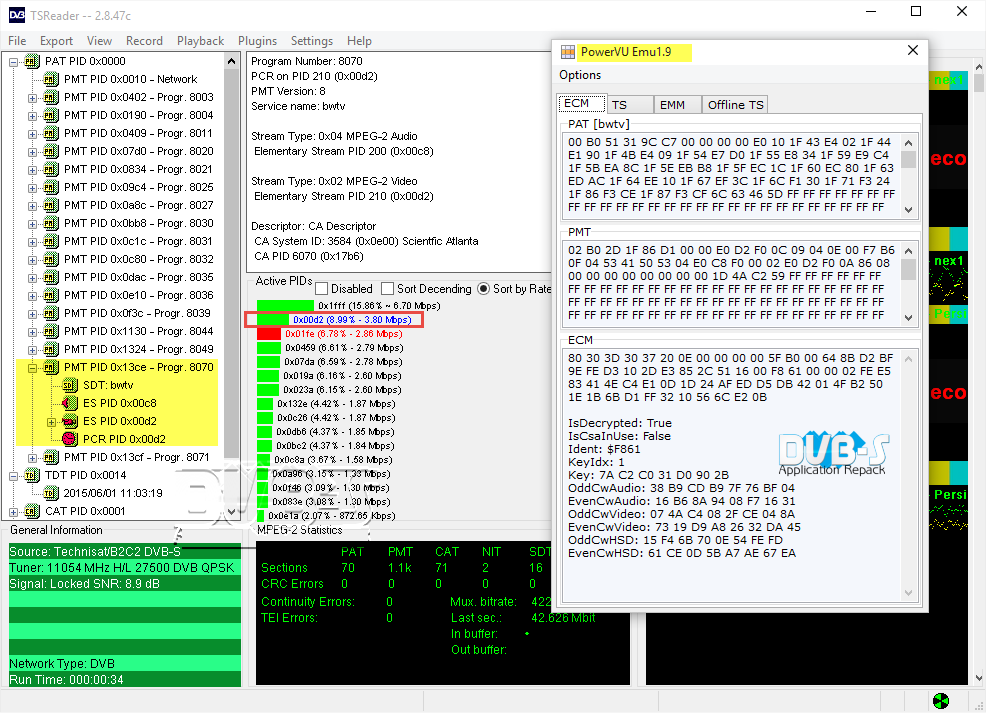This screenshot has width=986, height=713.
Task: Open the Record menu
Action: pos(144,41)
